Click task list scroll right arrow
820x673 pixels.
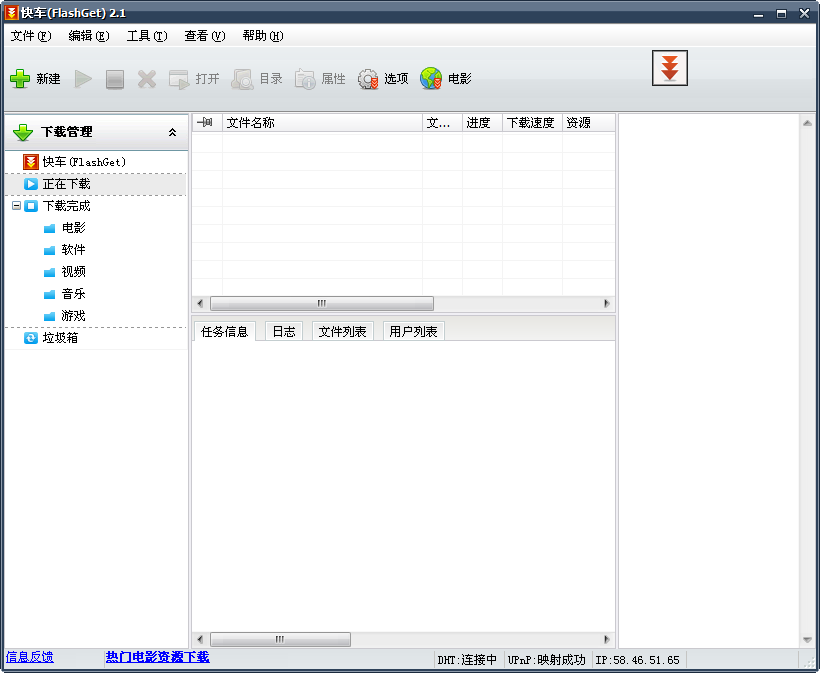(607, 303)
